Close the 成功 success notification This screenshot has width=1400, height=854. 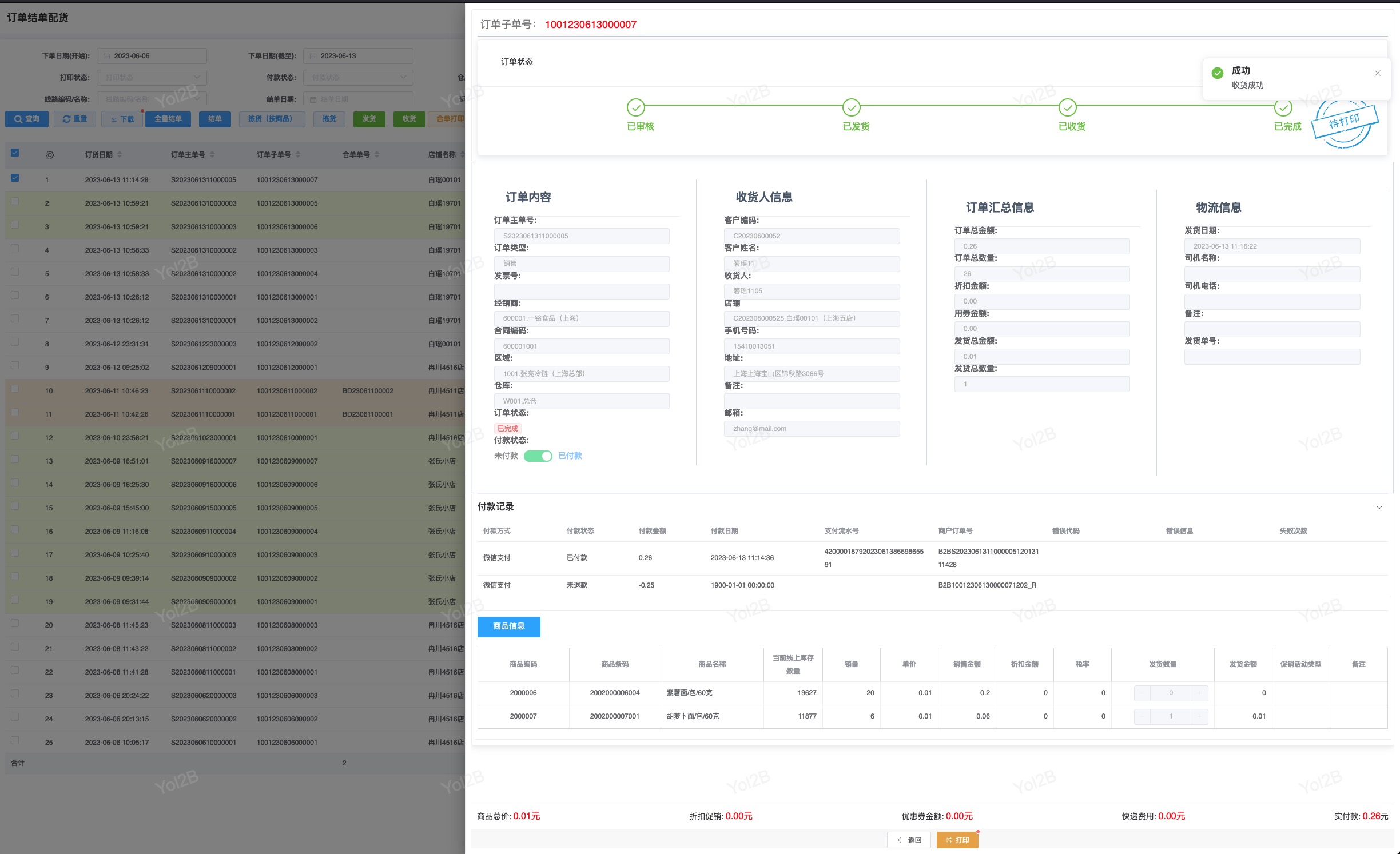(1377, 73)
